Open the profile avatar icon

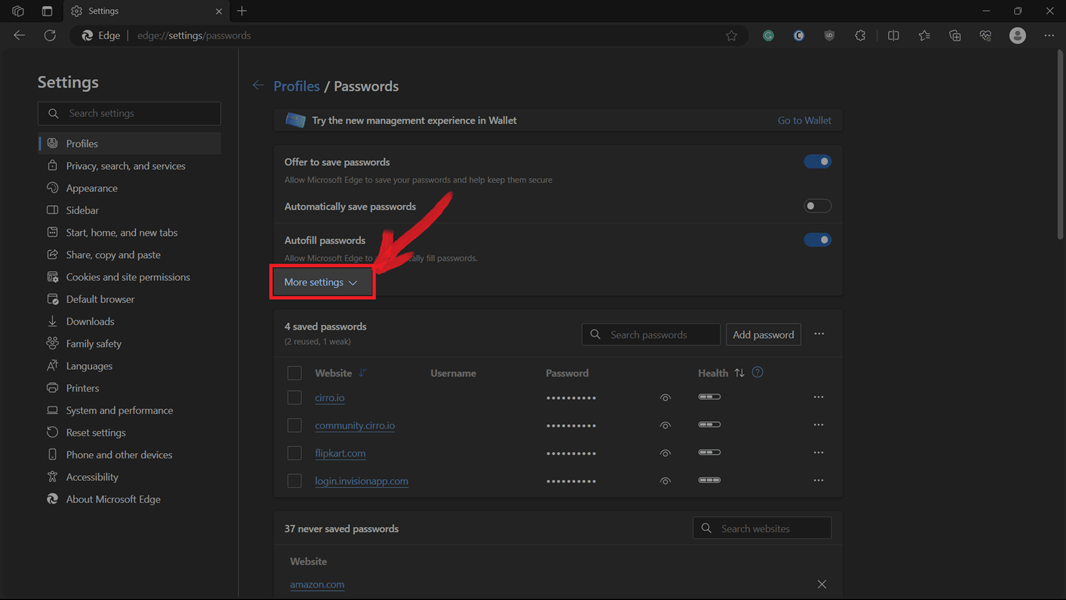click(1017, 36)
